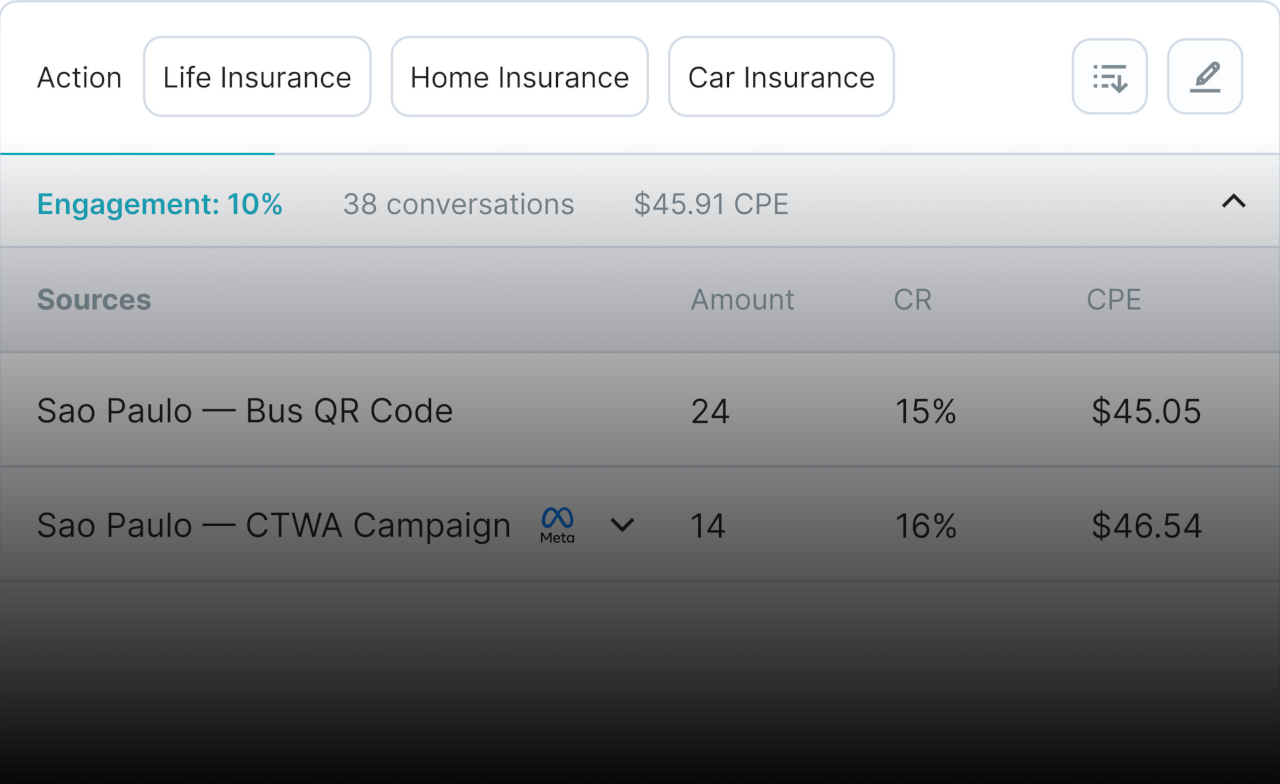Image resolution: width=1280 pixels, height=784 pixels.
Task: Collapse the Engagement section with the up chevron
Action: [1234, 201]
